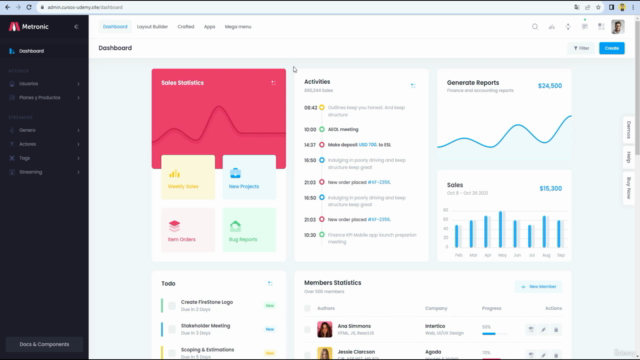640x360 pixels.
Task: Click Ana Simmons progress bar
Action: [x=494, y=334]
